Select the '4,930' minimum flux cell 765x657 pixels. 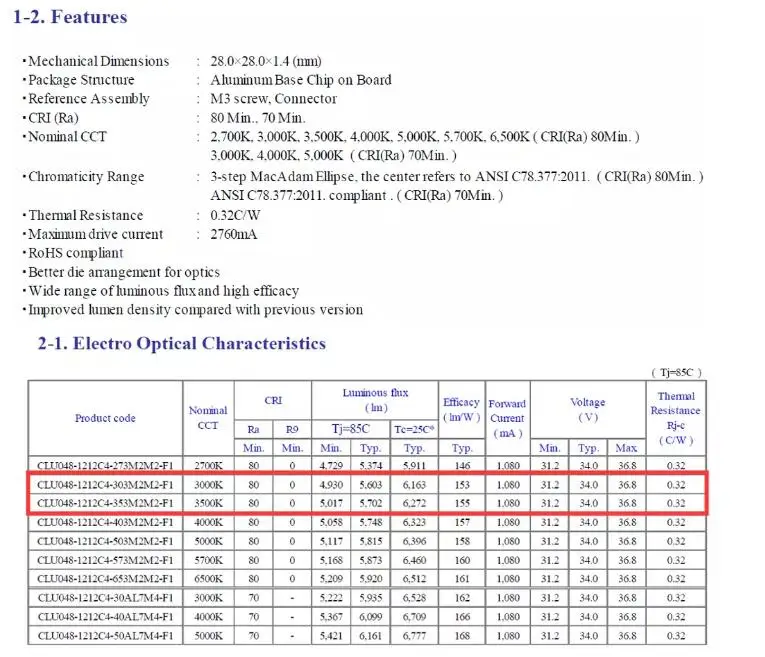[331, 485]
